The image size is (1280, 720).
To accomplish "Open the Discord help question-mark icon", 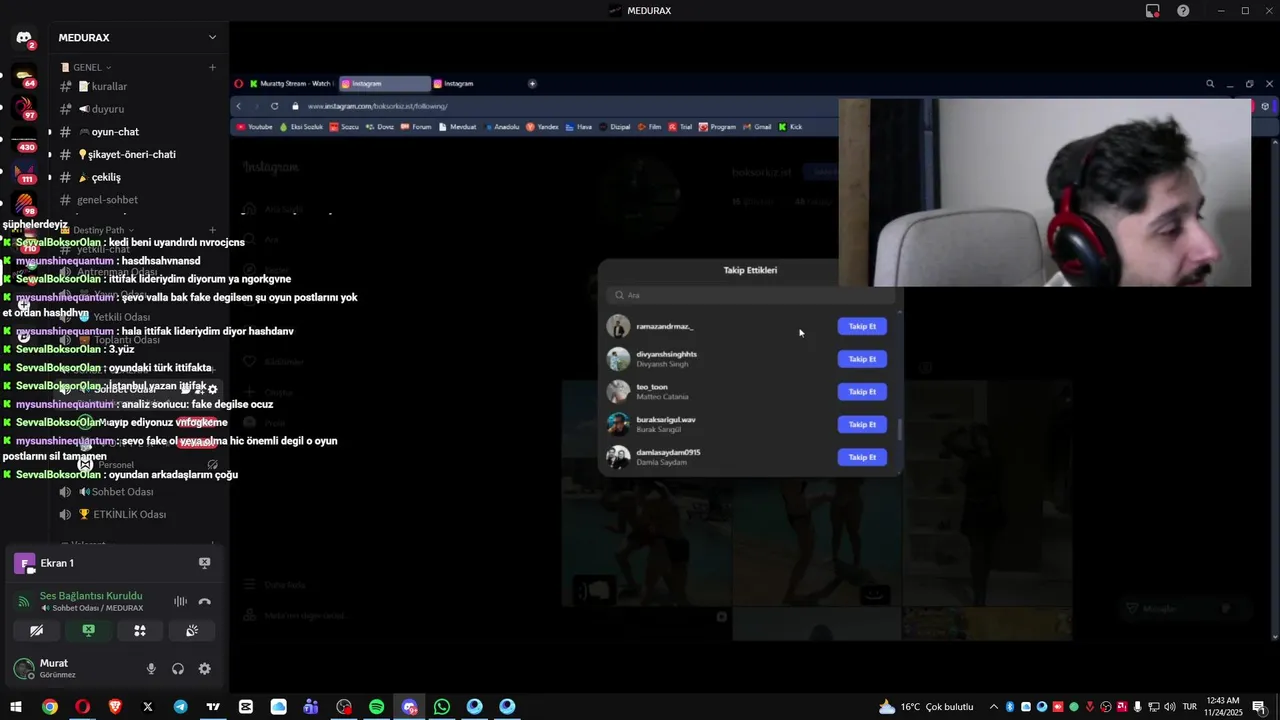I will point(1184,11).
